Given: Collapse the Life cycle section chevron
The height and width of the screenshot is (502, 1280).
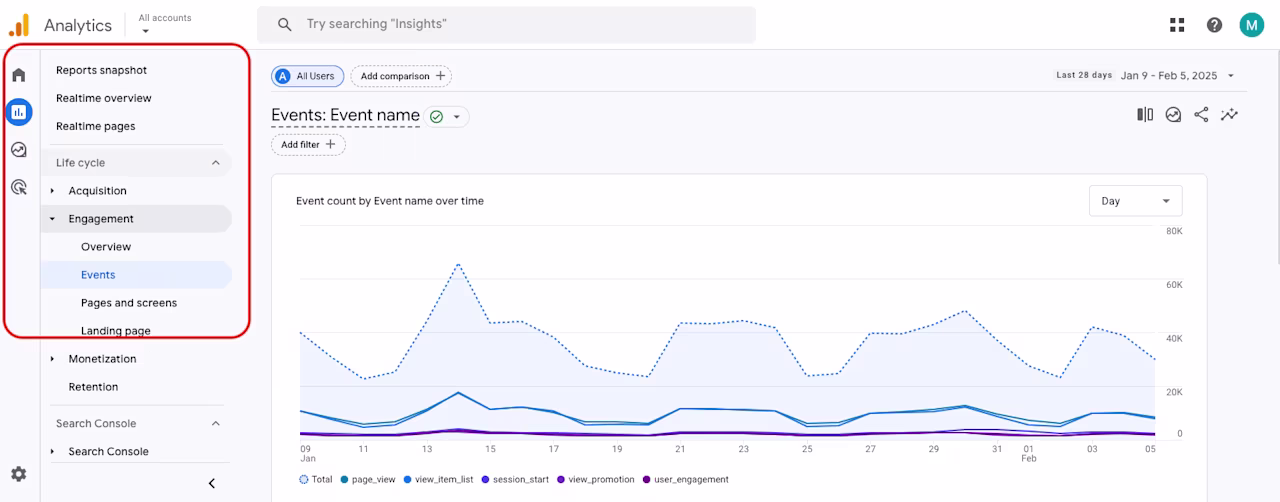Looking at the screenshot, I should coord(215,163).
